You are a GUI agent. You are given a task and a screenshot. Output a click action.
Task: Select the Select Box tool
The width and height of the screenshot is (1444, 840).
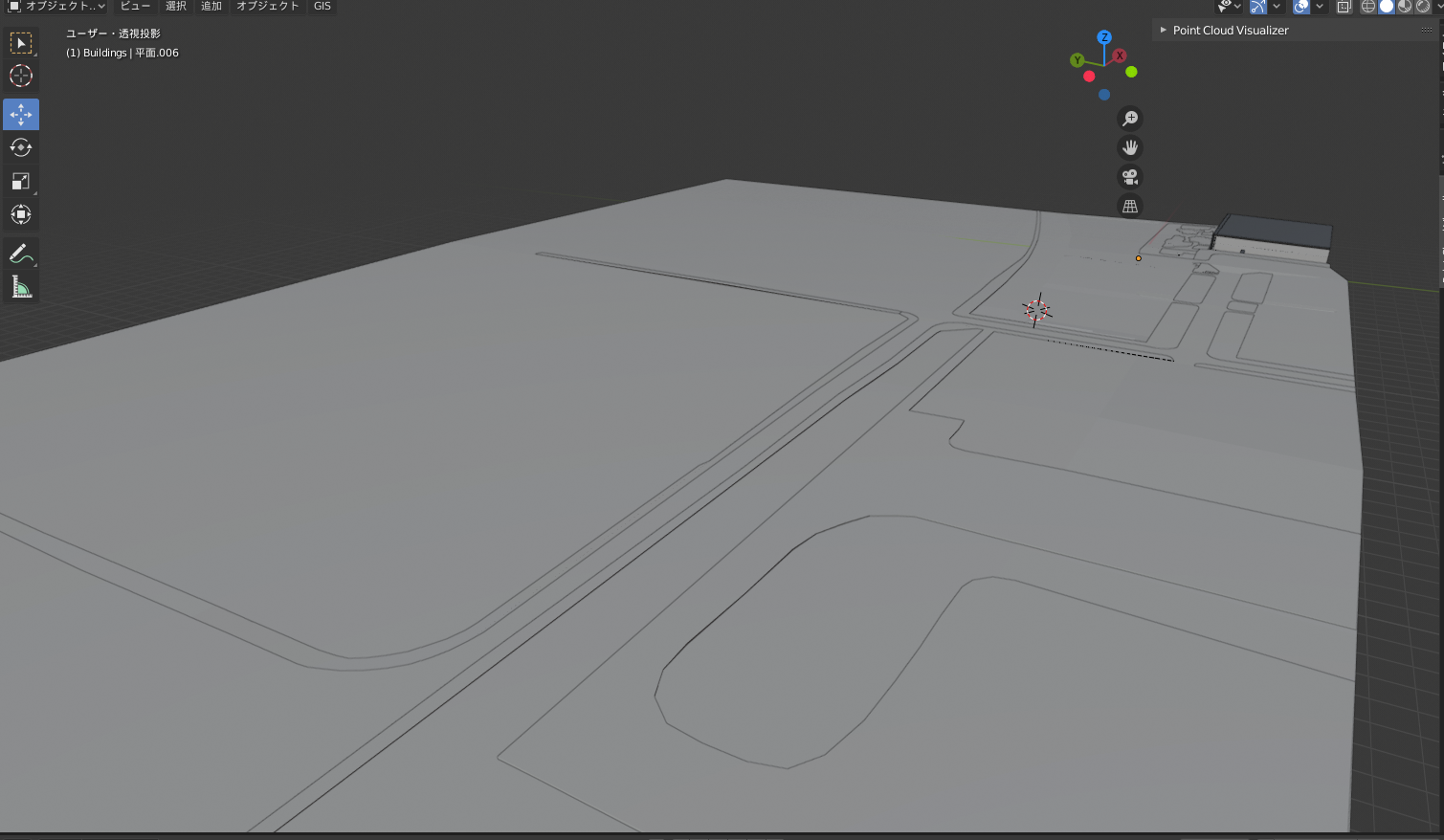[21, 43]
